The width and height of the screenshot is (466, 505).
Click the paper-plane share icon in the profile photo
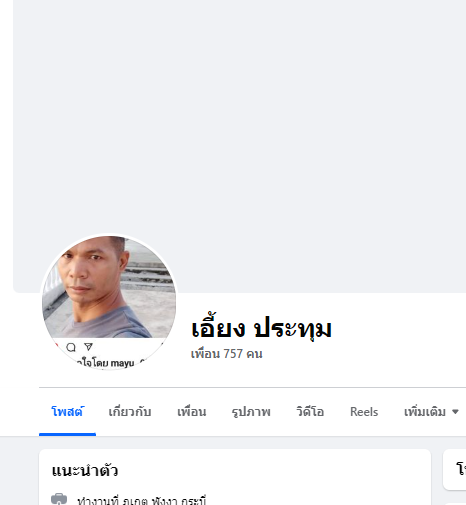click(88, 347)
